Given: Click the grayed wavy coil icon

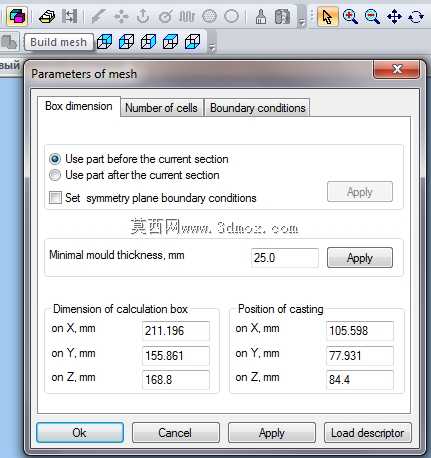Looking at the screenshot, I should 187,16.
